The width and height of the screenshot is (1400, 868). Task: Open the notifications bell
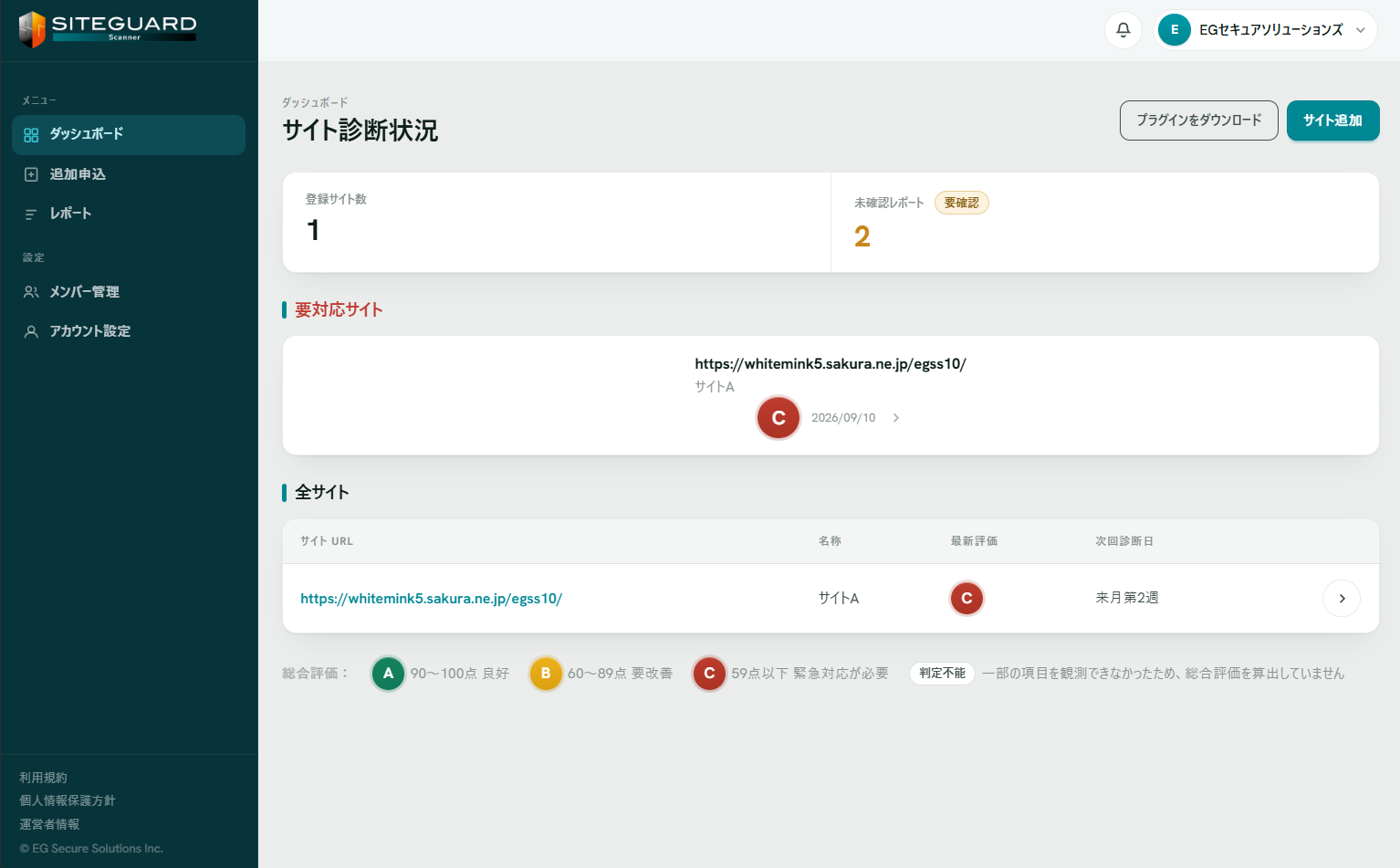[x=1123, y=30]
